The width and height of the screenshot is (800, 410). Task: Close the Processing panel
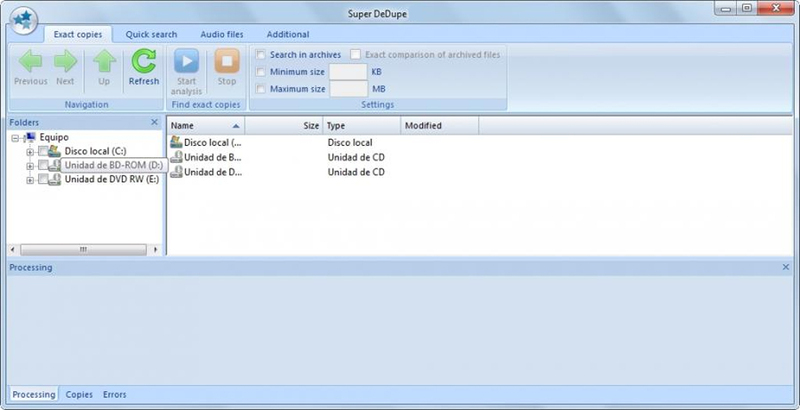(786, 267)
